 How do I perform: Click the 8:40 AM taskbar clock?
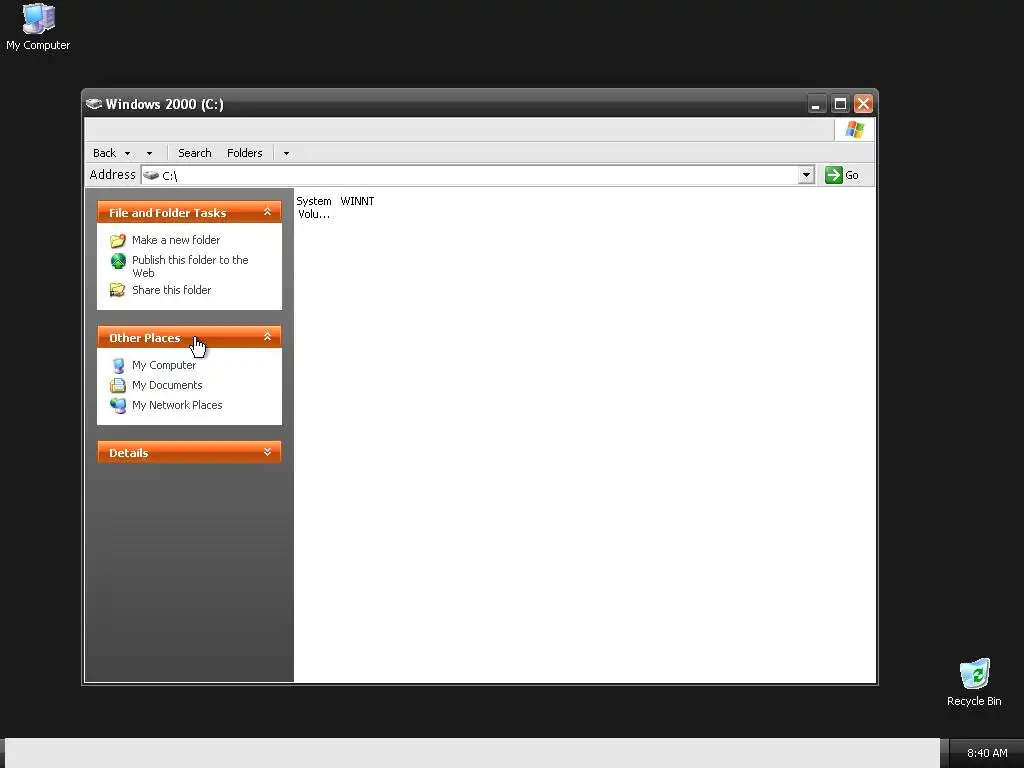tap(987, 753)
